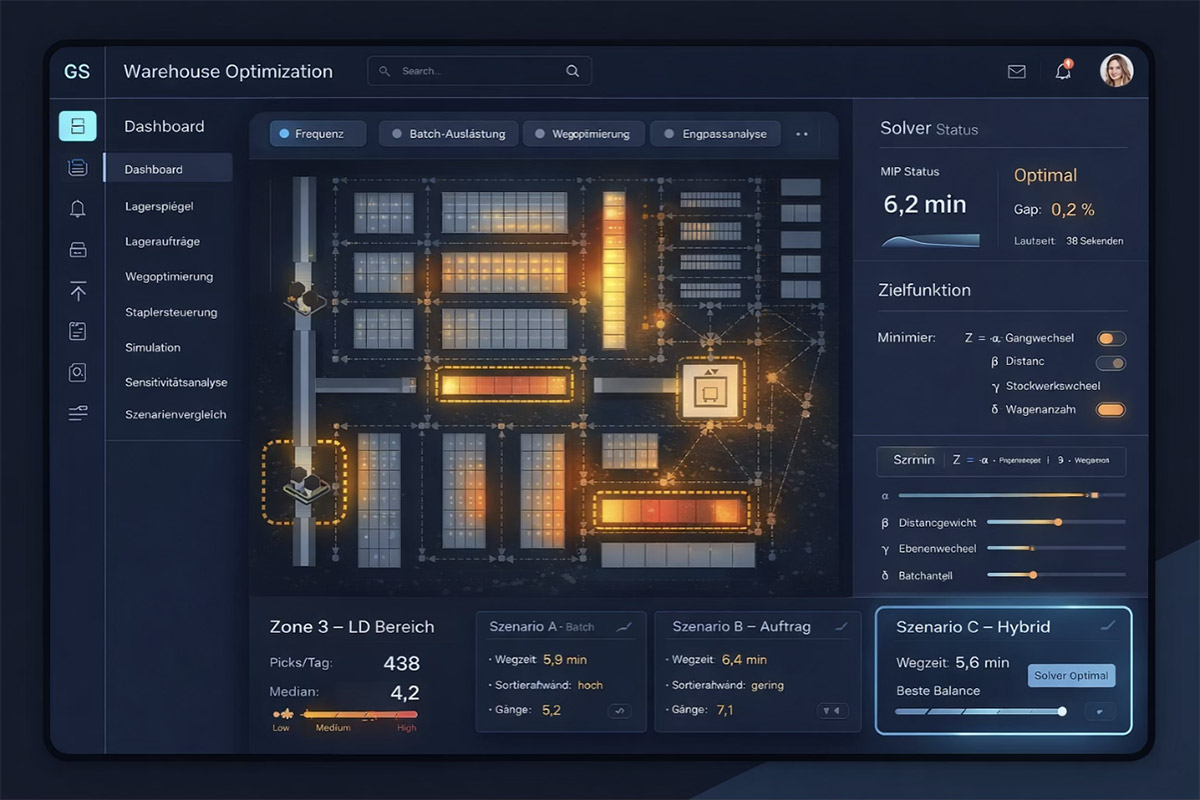Adjust the Beste Balance slider
Viewport: 1200px width, 800px height.
981,711
